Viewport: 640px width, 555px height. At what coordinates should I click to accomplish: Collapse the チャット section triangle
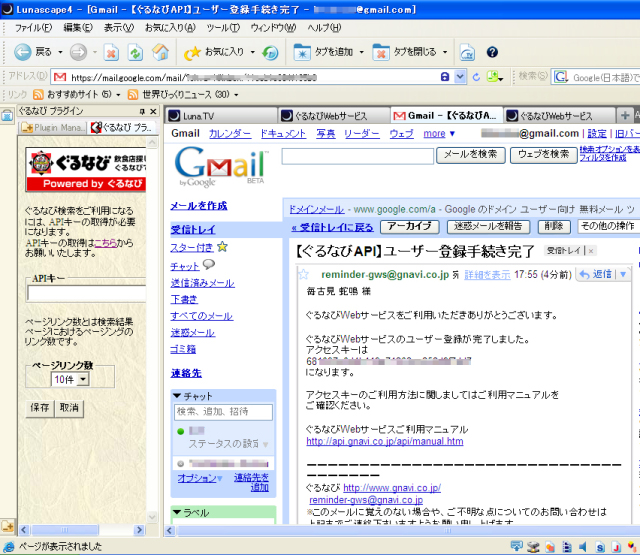pyautogui.click(x=177, y=396)
